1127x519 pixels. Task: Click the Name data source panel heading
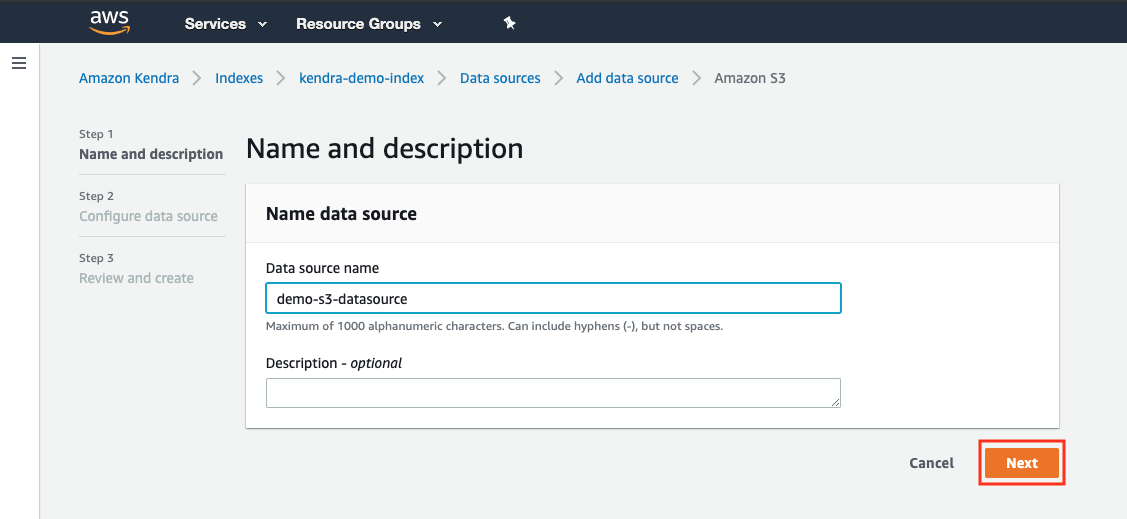(341, 213)
